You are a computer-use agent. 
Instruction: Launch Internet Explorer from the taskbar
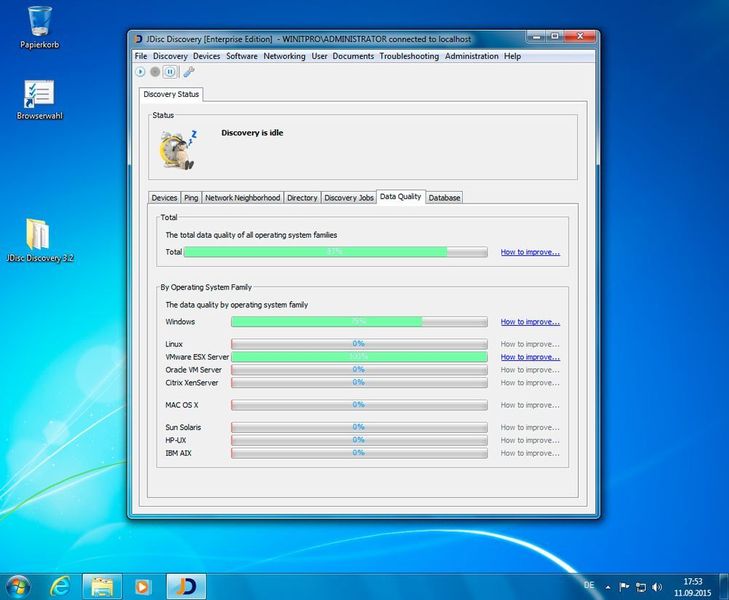point(60,587)
